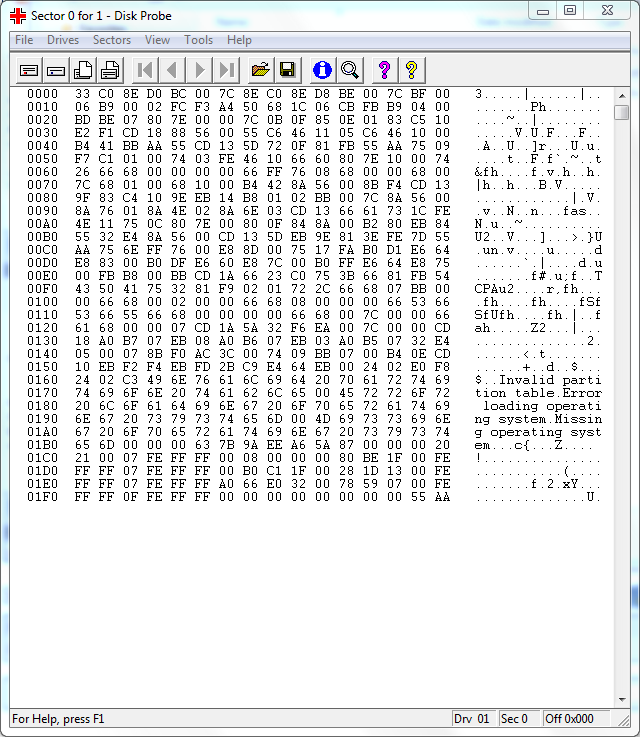Click offset label 0040
The height and width of the screenshot is (737, 640).
coord(42,146)
